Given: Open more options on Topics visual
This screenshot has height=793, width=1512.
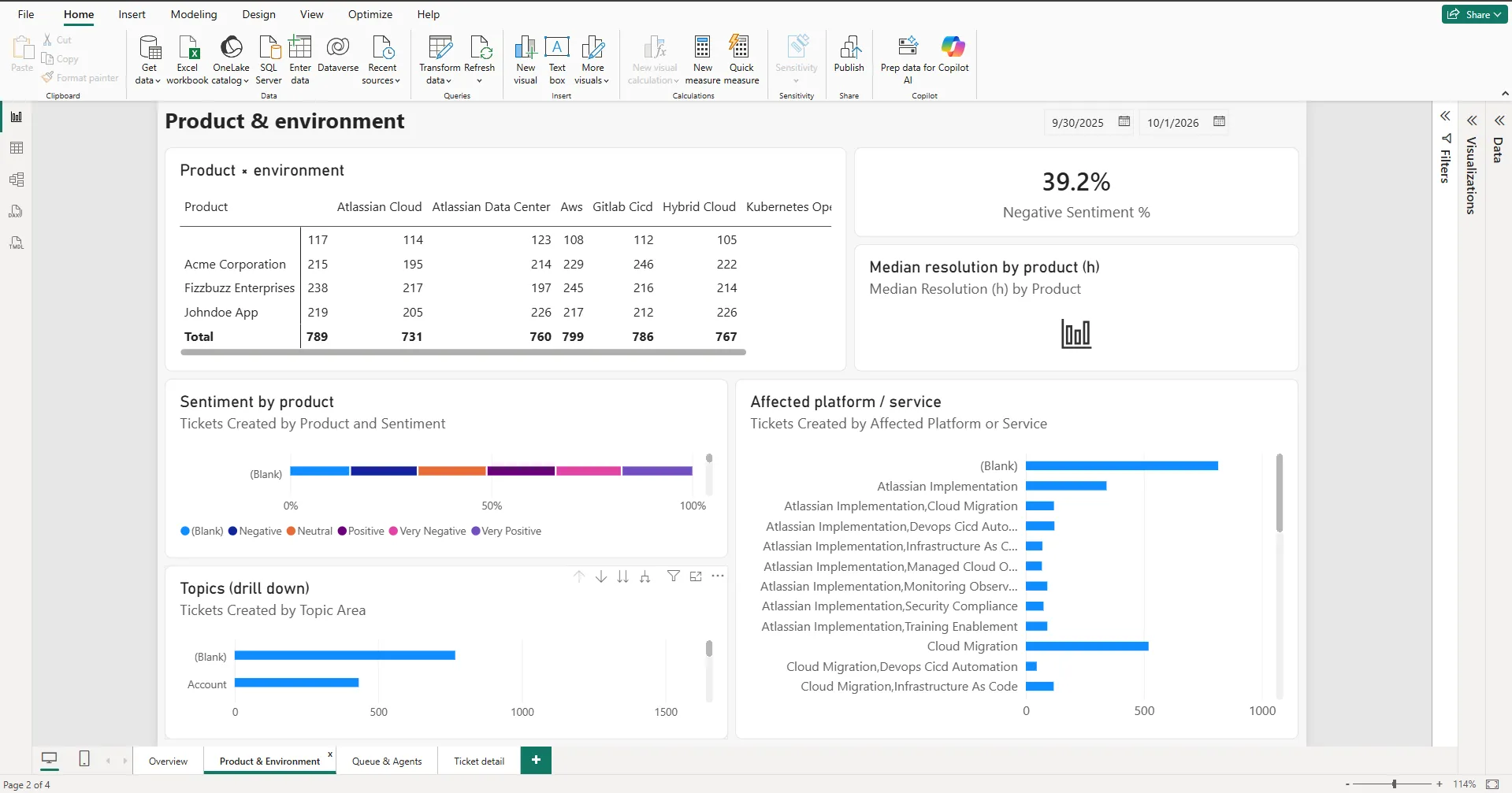Looking at the screenshot, I should tap(718, 576).
